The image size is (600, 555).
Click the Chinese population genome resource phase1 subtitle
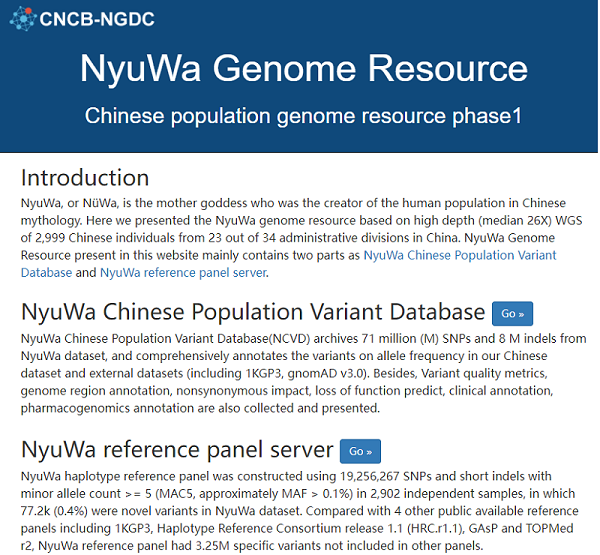click(x=303, y=115)
